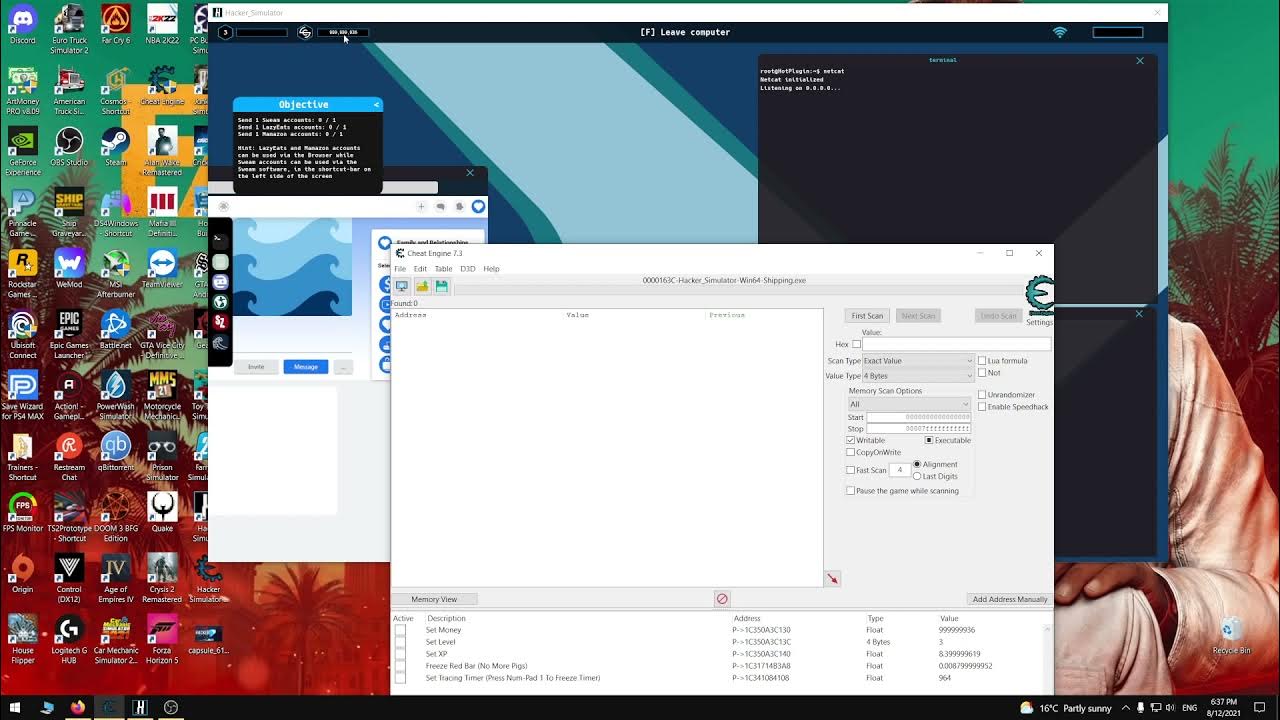The height and width of the screenshot is (720, 1280).
Task: Enable the Unrandomizer checkbox
Action: pos(982,394)
